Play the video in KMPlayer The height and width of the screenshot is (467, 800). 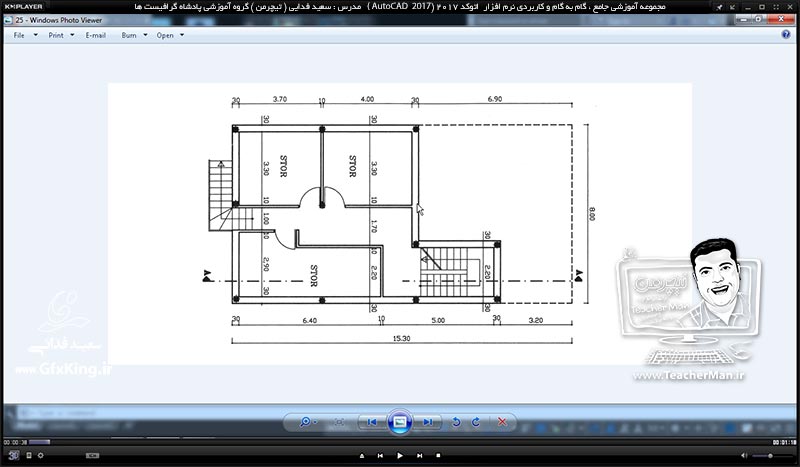click(x=399, y=455)
